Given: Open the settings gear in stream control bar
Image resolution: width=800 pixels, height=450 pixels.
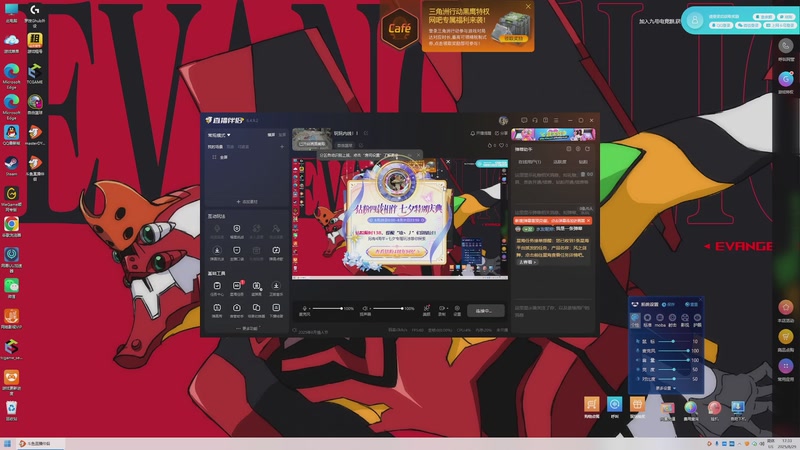Looking at the screenshot, I should coord(457,310).
